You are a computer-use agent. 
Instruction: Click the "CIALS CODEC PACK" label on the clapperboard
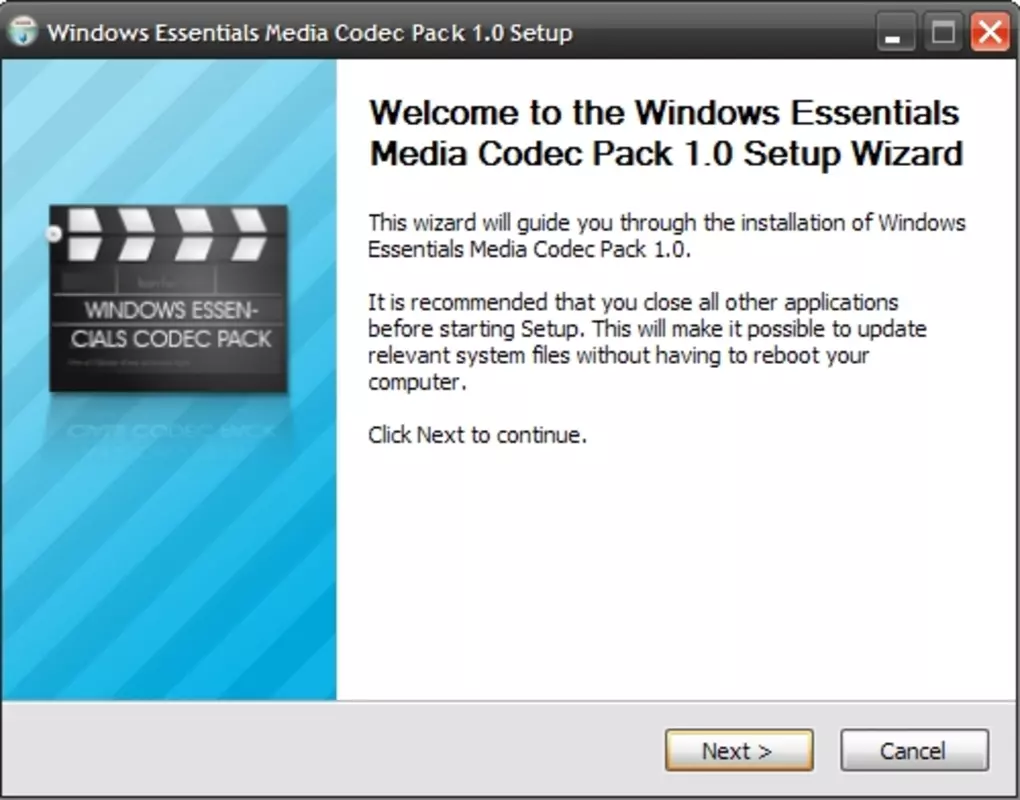click(171, 339)
